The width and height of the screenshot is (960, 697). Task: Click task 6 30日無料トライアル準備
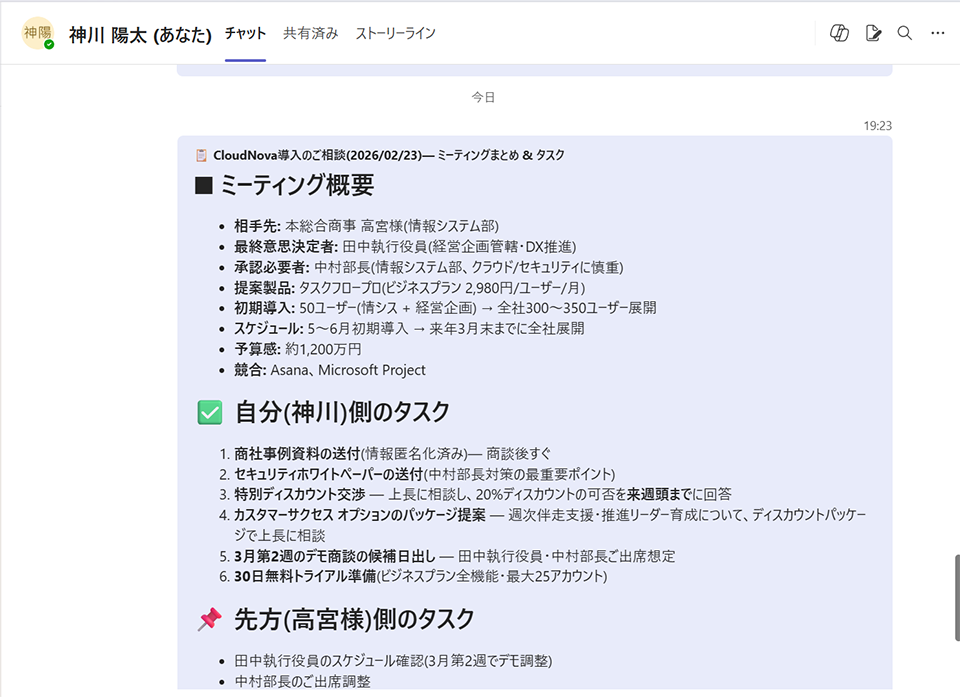click(x=421, y=576)
